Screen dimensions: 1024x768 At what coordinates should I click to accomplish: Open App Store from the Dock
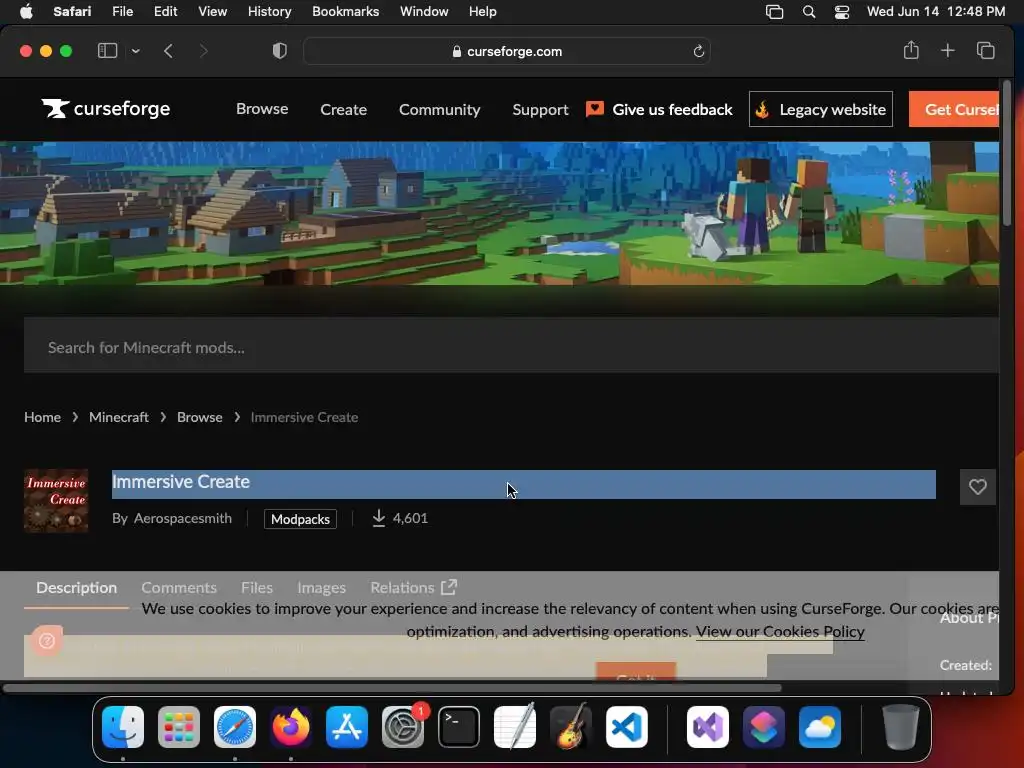coord(347,727)
